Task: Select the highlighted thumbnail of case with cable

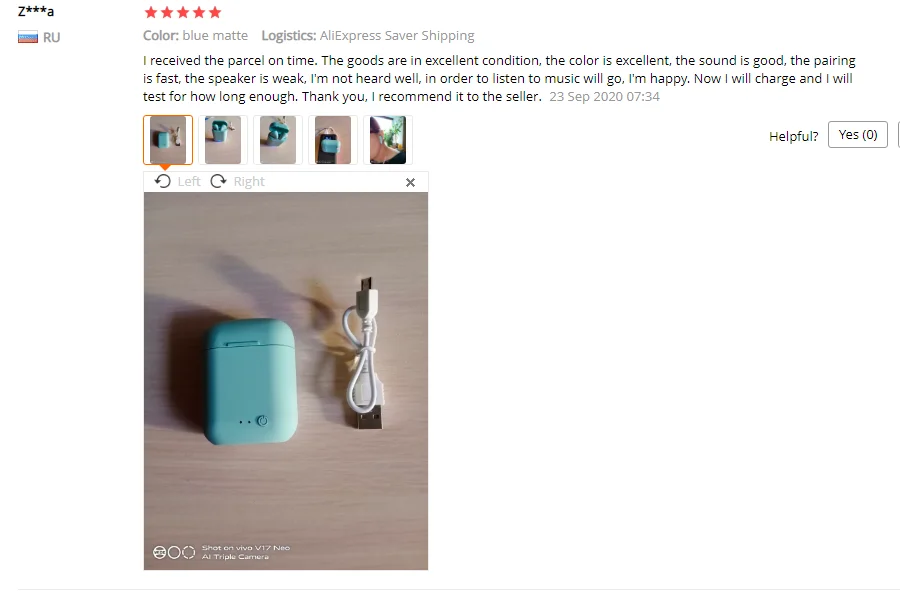Action: (168, 140)
